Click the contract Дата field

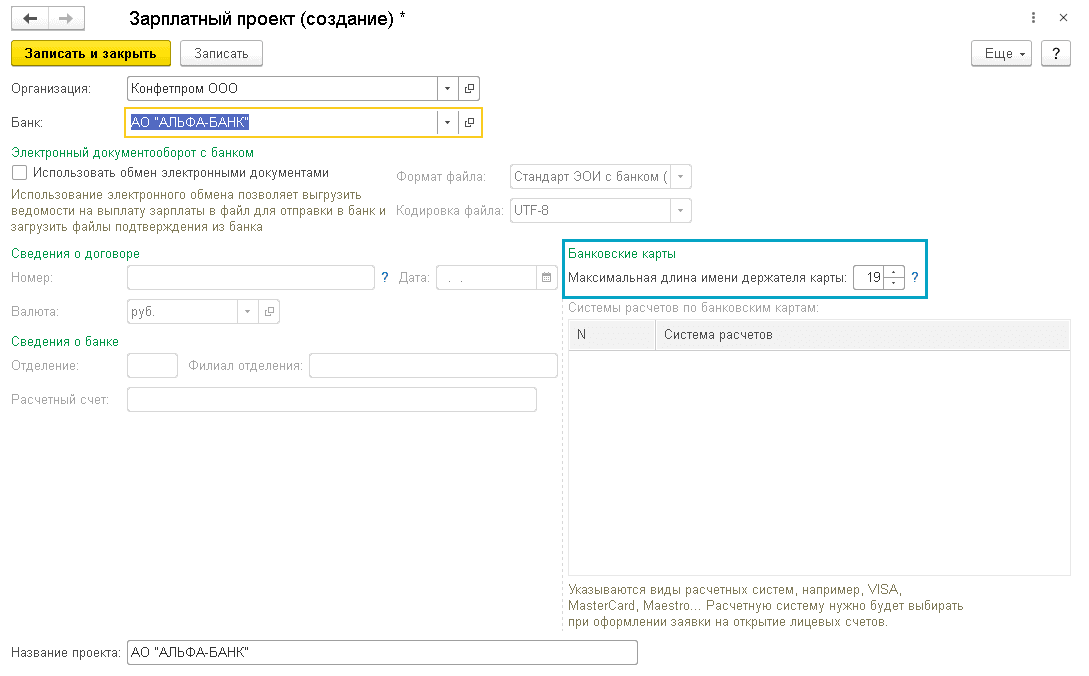486,278
